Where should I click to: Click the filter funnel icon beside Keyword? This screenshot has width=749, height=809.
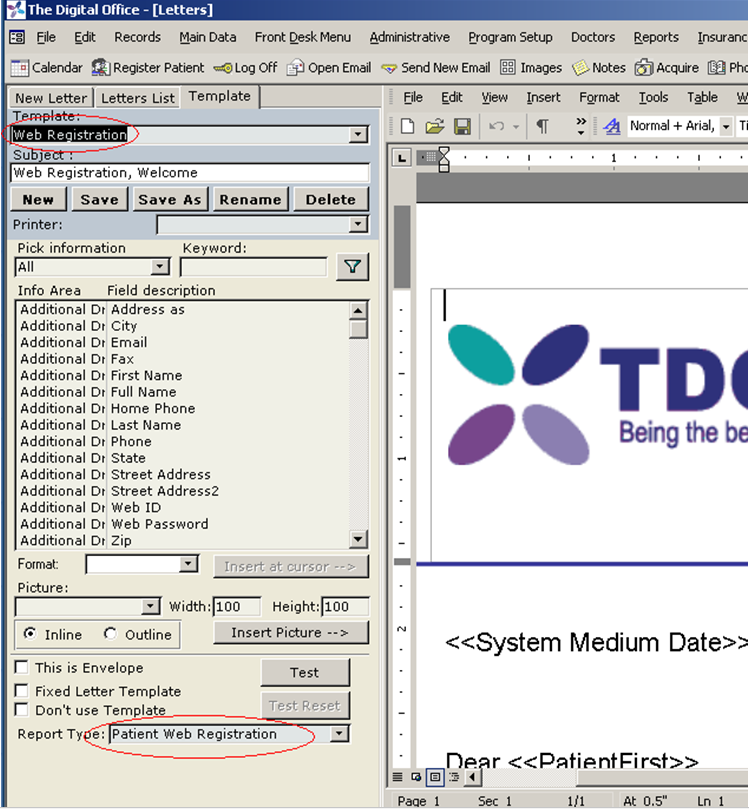[352, 266]
